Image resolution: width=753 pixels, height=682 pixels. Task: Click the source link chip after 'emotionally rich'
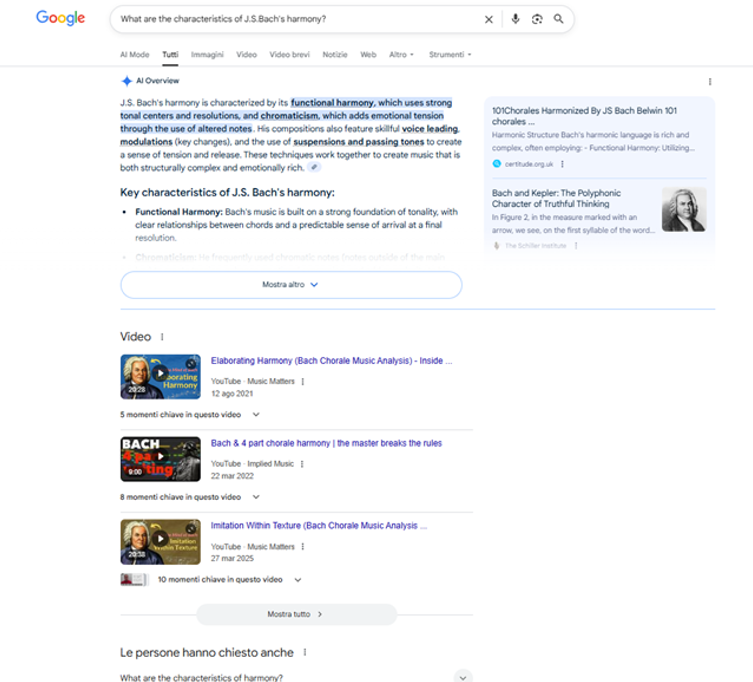tap(314, 167)
